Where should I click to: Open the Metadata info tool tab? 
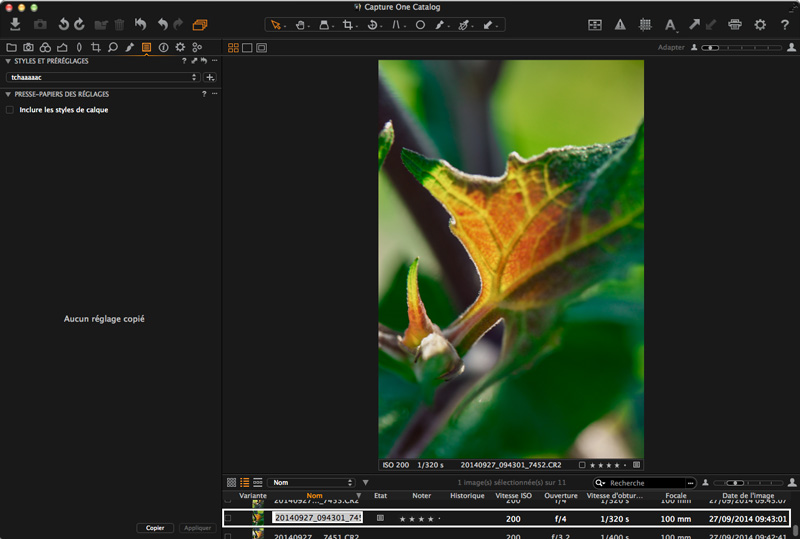point(163,47)
